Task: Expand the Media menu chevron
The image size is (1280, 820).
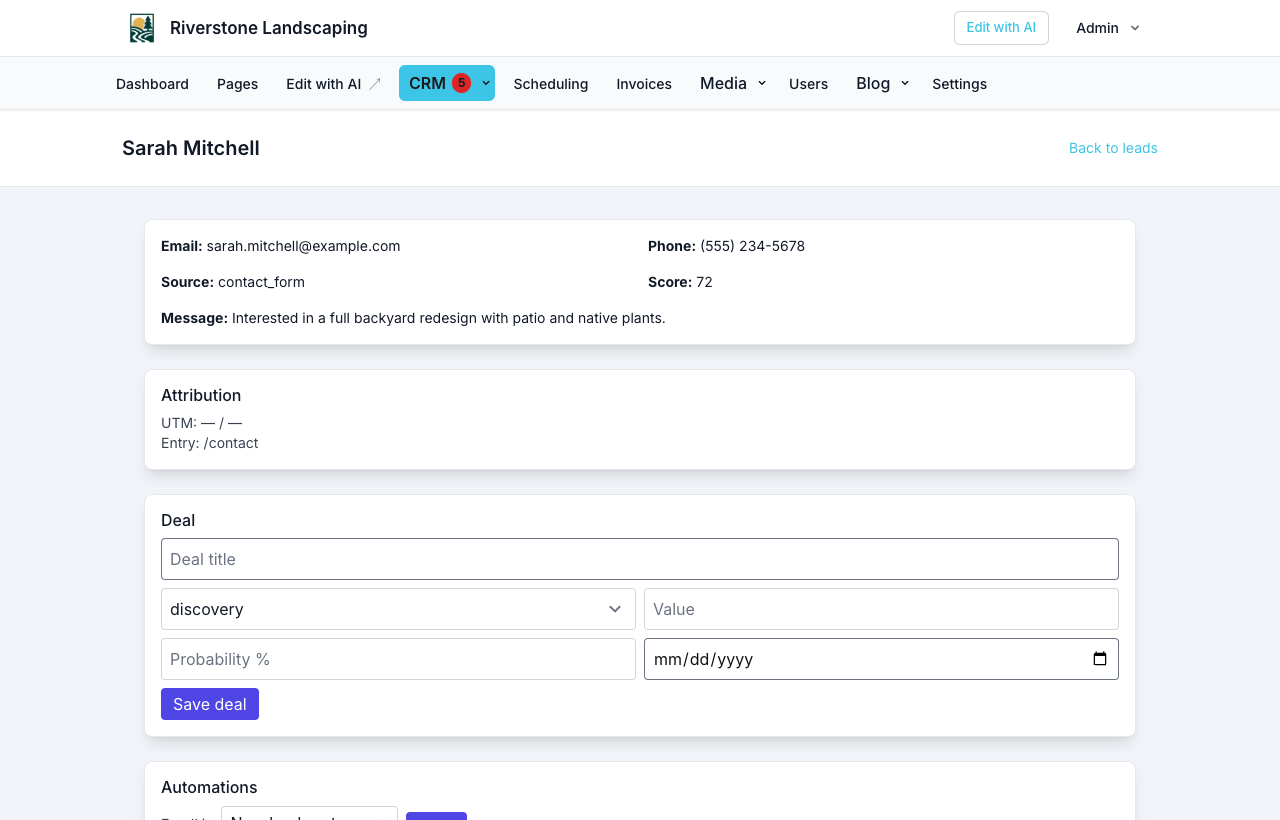Action: pyautogui.click(x=762, y=83)
